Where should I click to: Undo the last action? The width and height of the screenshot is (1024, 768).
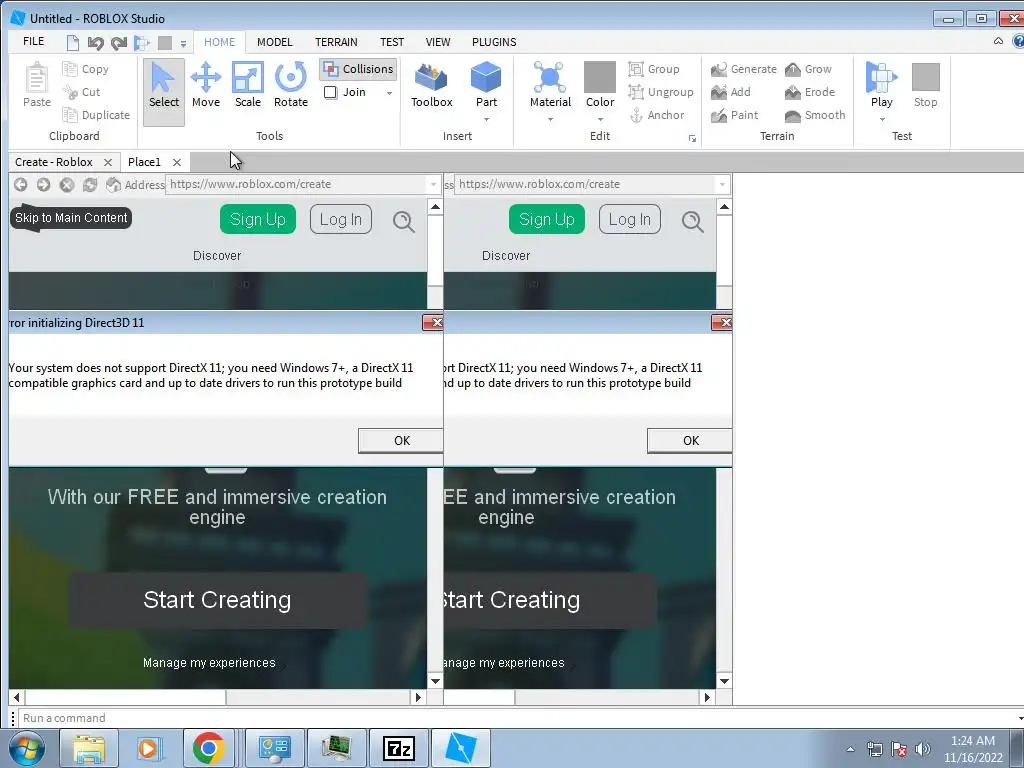point(95,43)
